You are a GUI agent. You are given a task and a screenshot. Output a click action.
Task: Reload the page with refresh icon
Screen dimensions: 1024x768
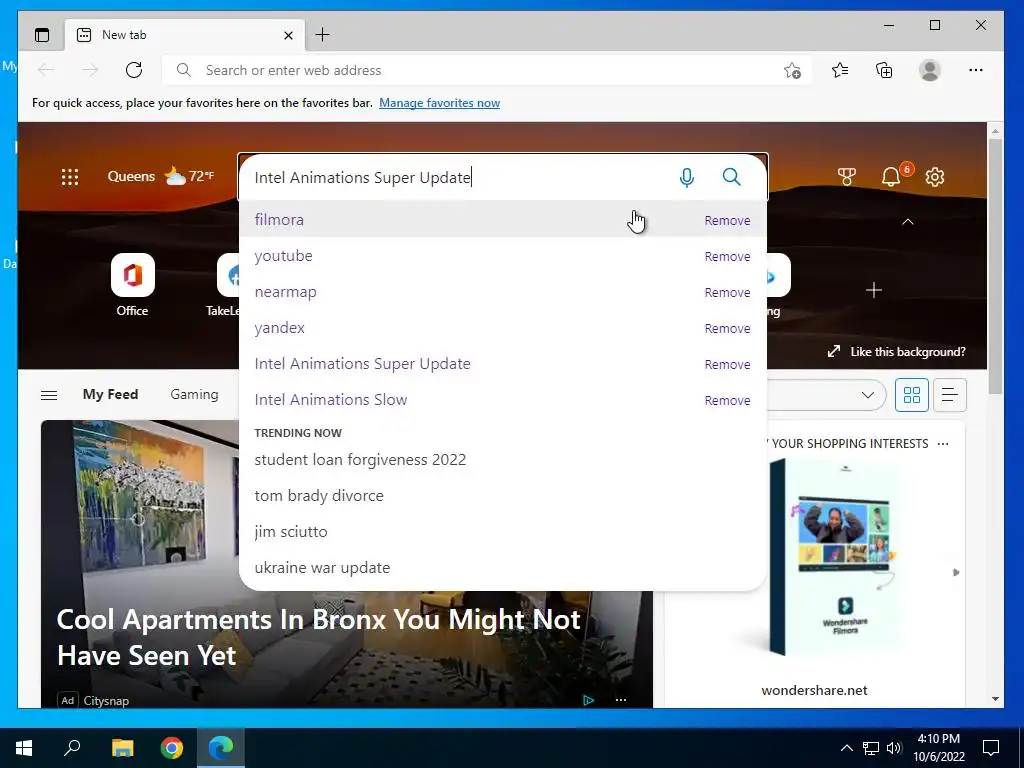(x=134, y=70)
